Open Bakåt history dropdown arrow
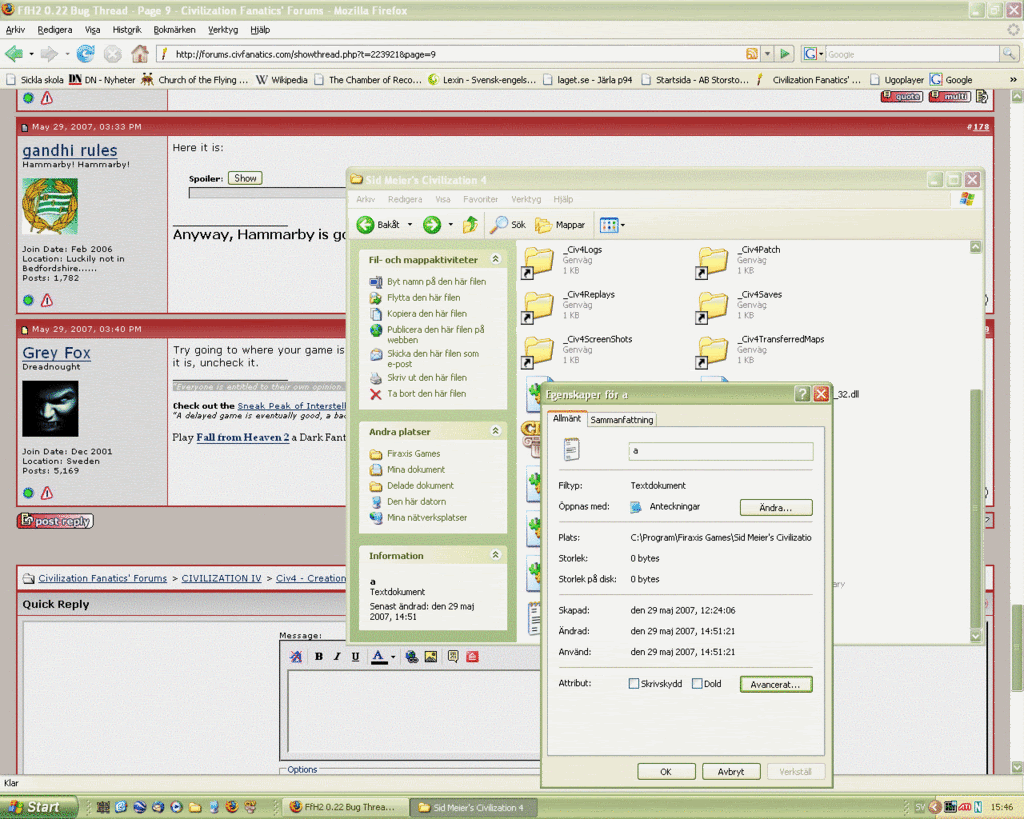1024x819 pixels. 410,225
